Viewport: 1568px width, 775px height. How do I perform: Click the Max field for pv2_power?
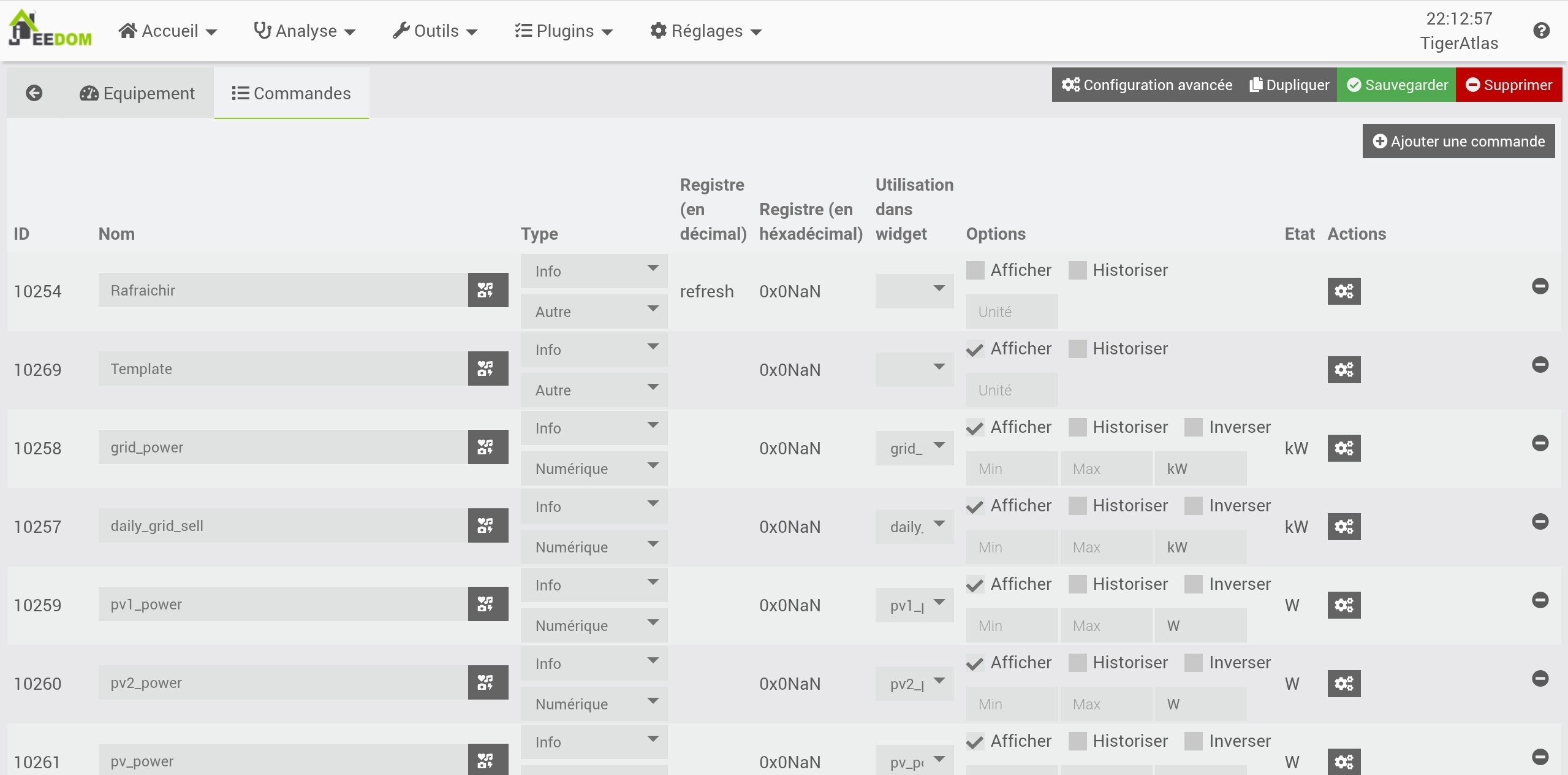[x=1106, y=704]
